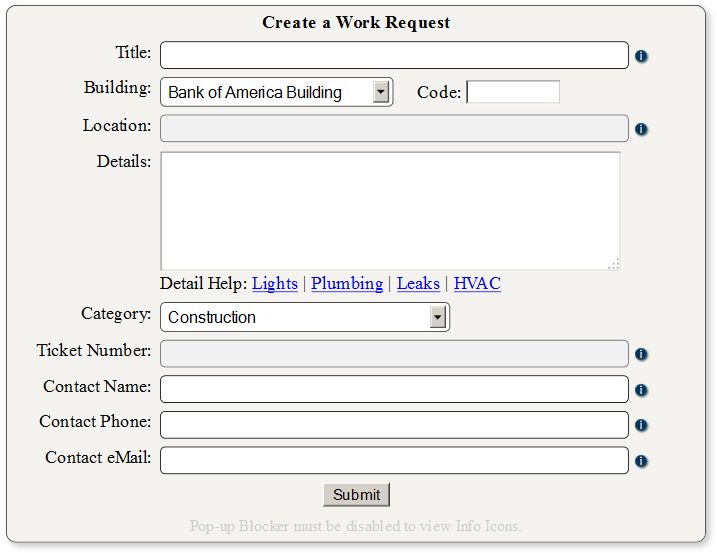Click the Details textarea resize handle
This screenshot has width=717, height=553.
click(x=614, y=264)
